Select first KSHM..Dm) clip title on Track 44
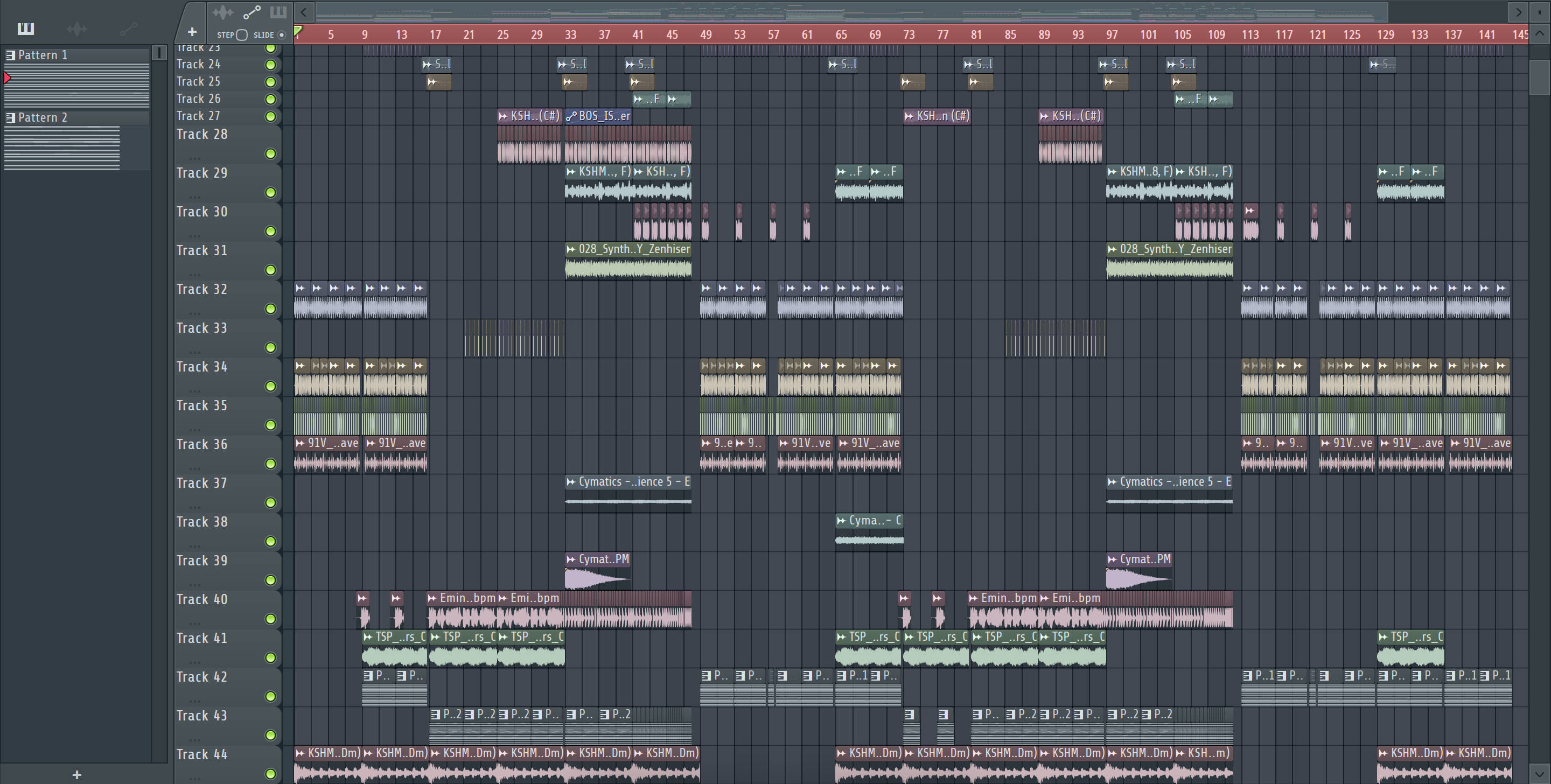The height and width of the screenshot is (784, 1551). click(x=333, y=753)
